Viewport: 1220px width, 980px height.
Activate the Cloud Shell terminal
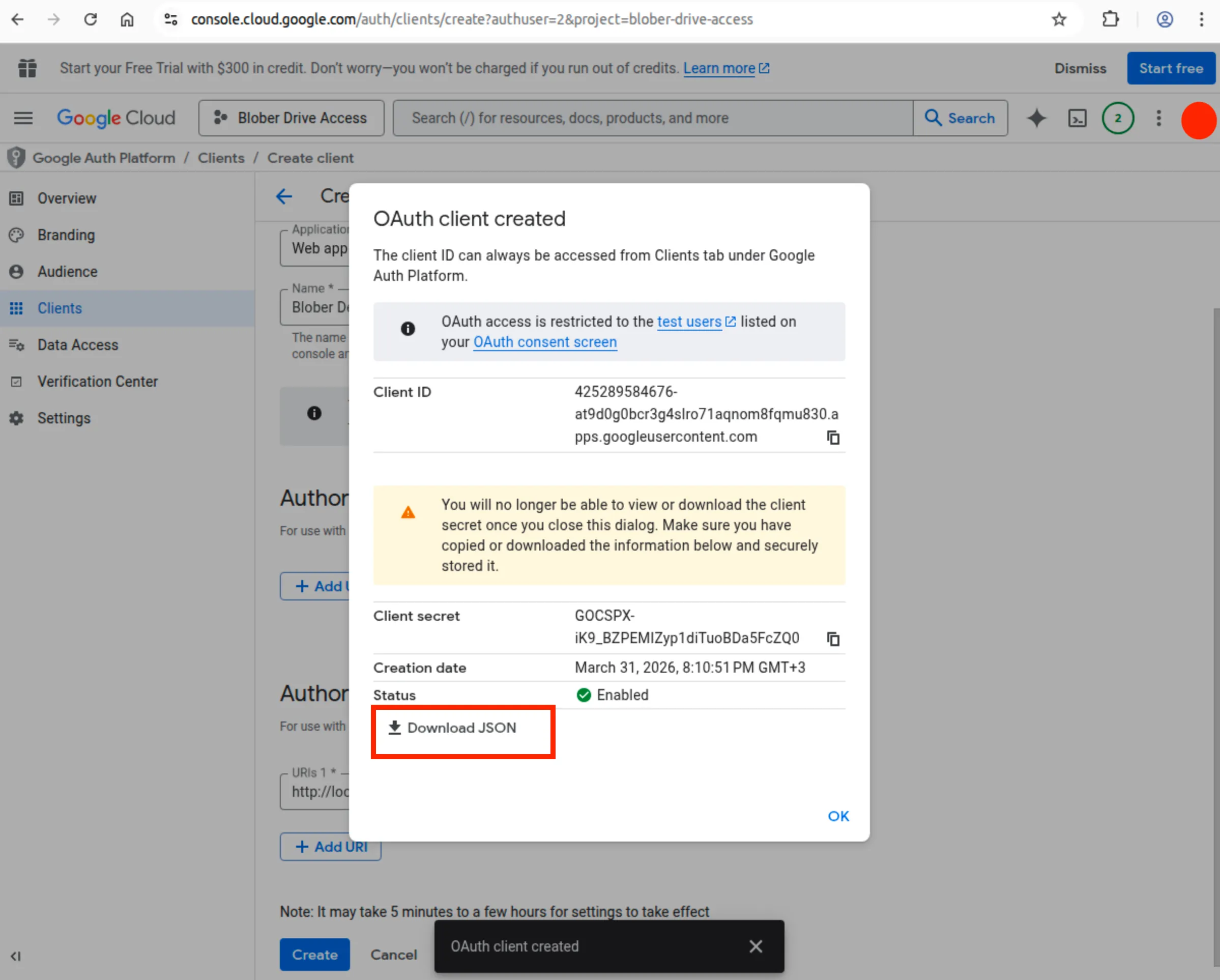[1077, 118]
